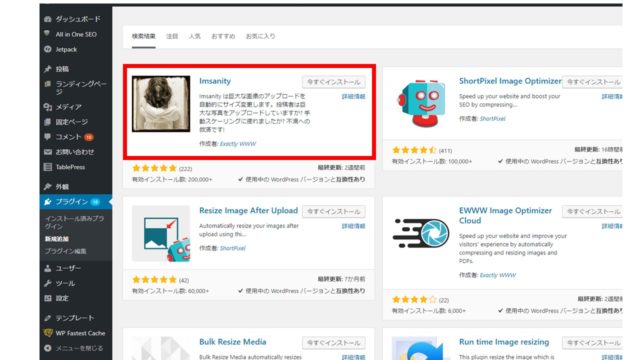Viewport: 640px width, 360px height.
Task: Open ShortPixel author link under Resize Image After Upload
Action: pos(233,248)
